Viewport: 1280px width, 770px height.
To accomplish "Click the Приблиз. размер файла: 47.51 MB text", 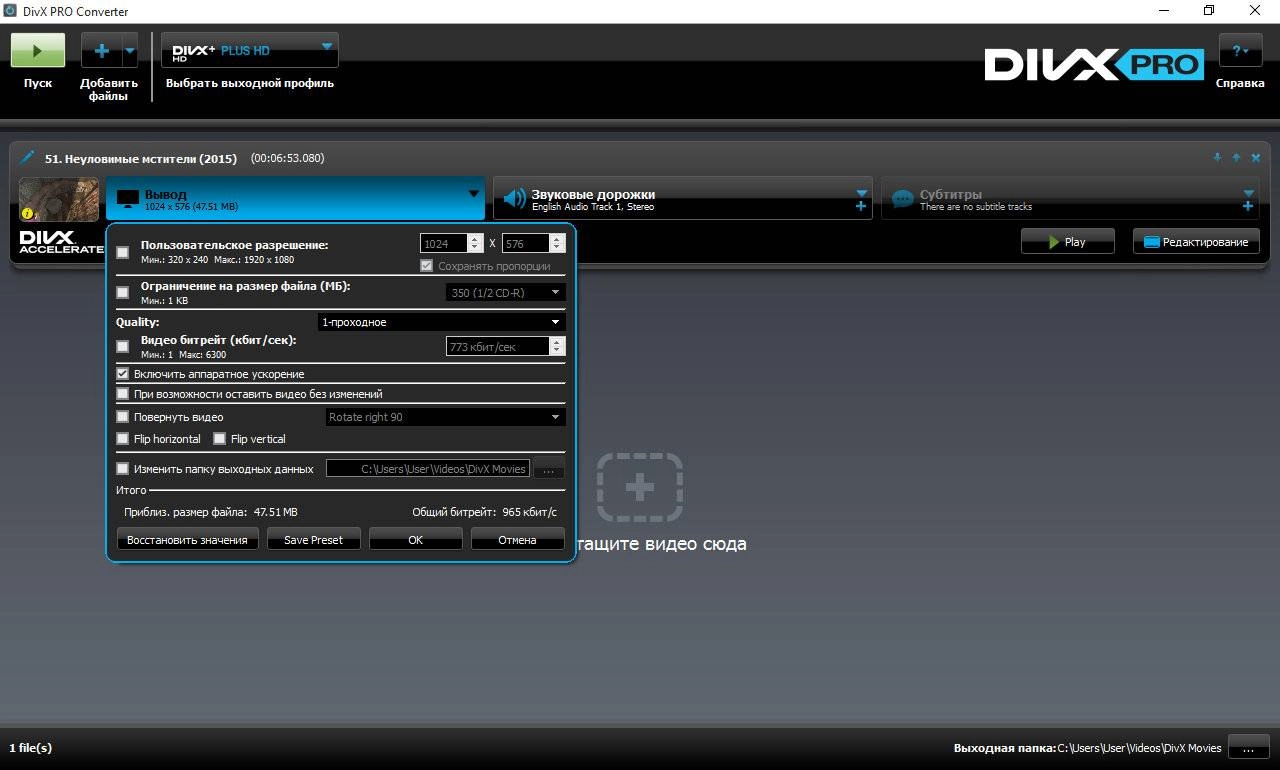I will tap(211, 512).
